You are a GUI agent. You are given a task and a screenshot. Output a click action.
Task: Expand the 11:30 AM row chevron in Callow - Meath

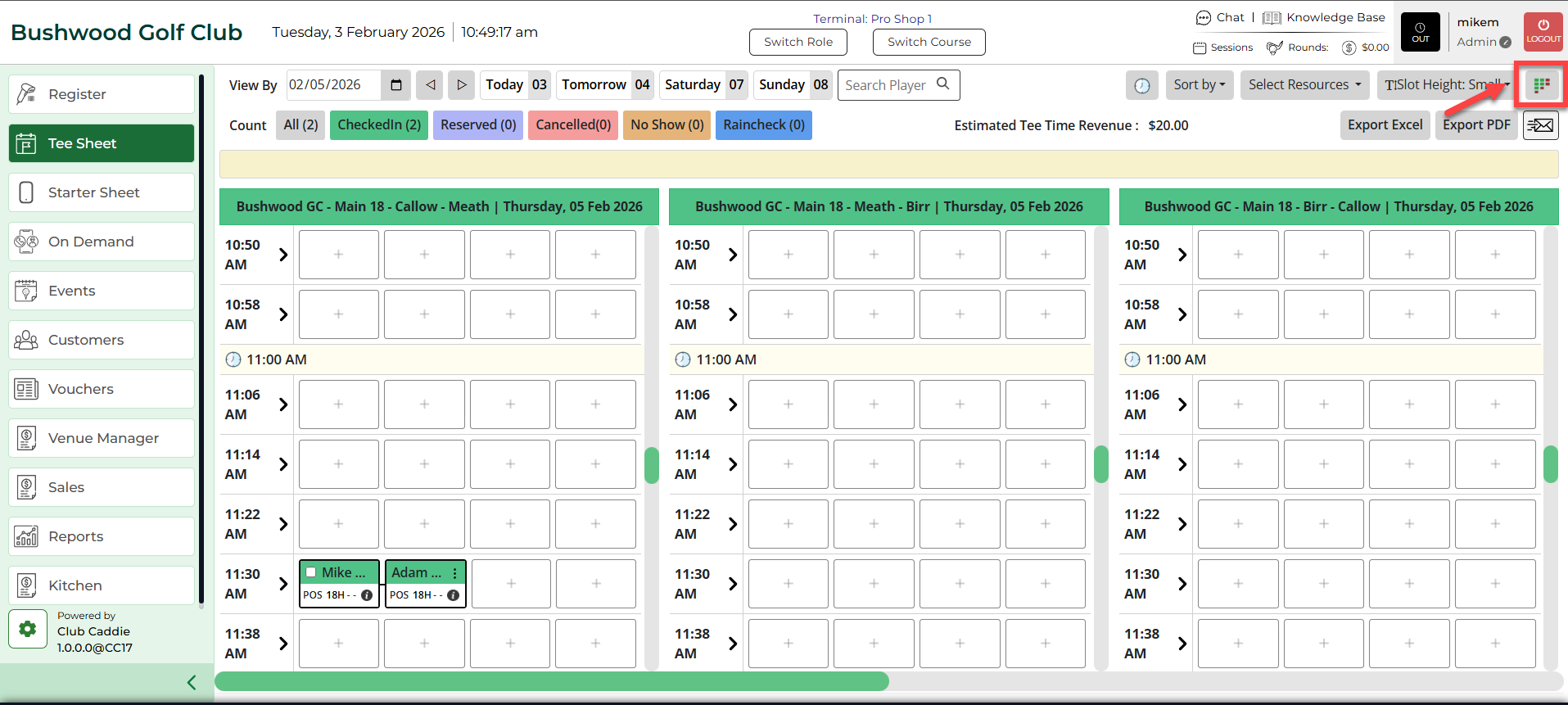coord(283,584)
